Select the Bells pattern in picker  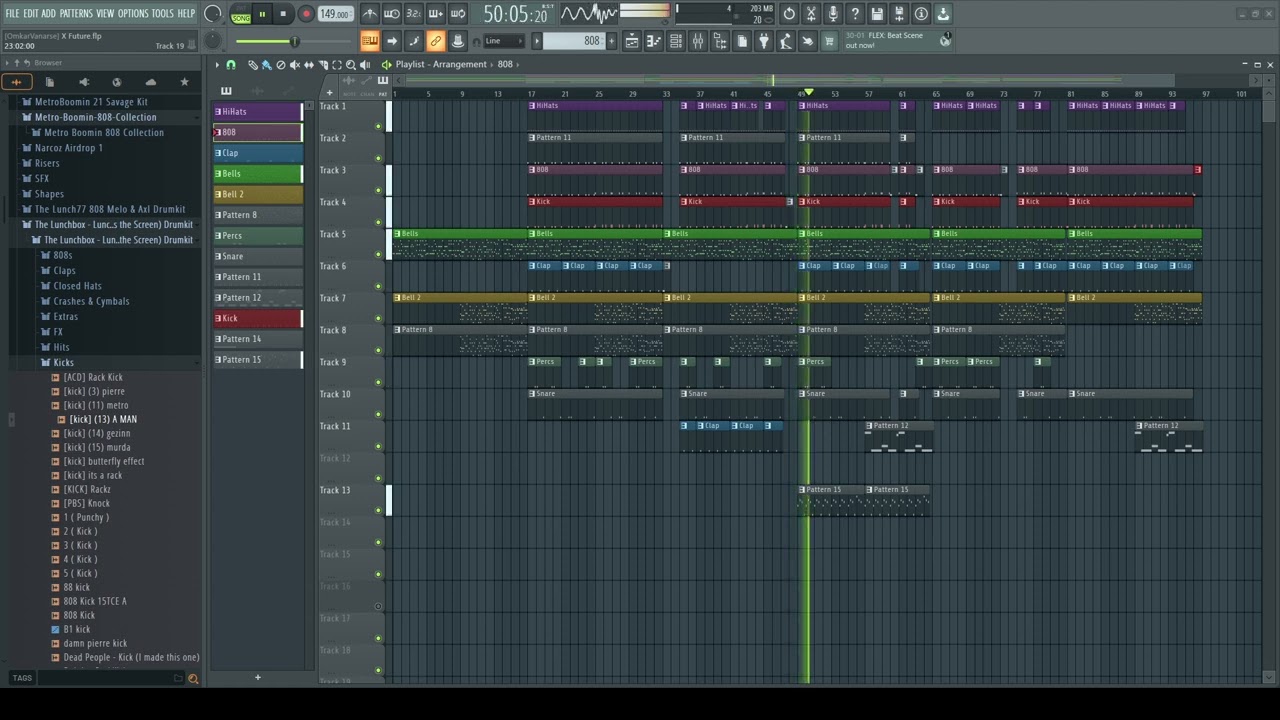[258, 174]
